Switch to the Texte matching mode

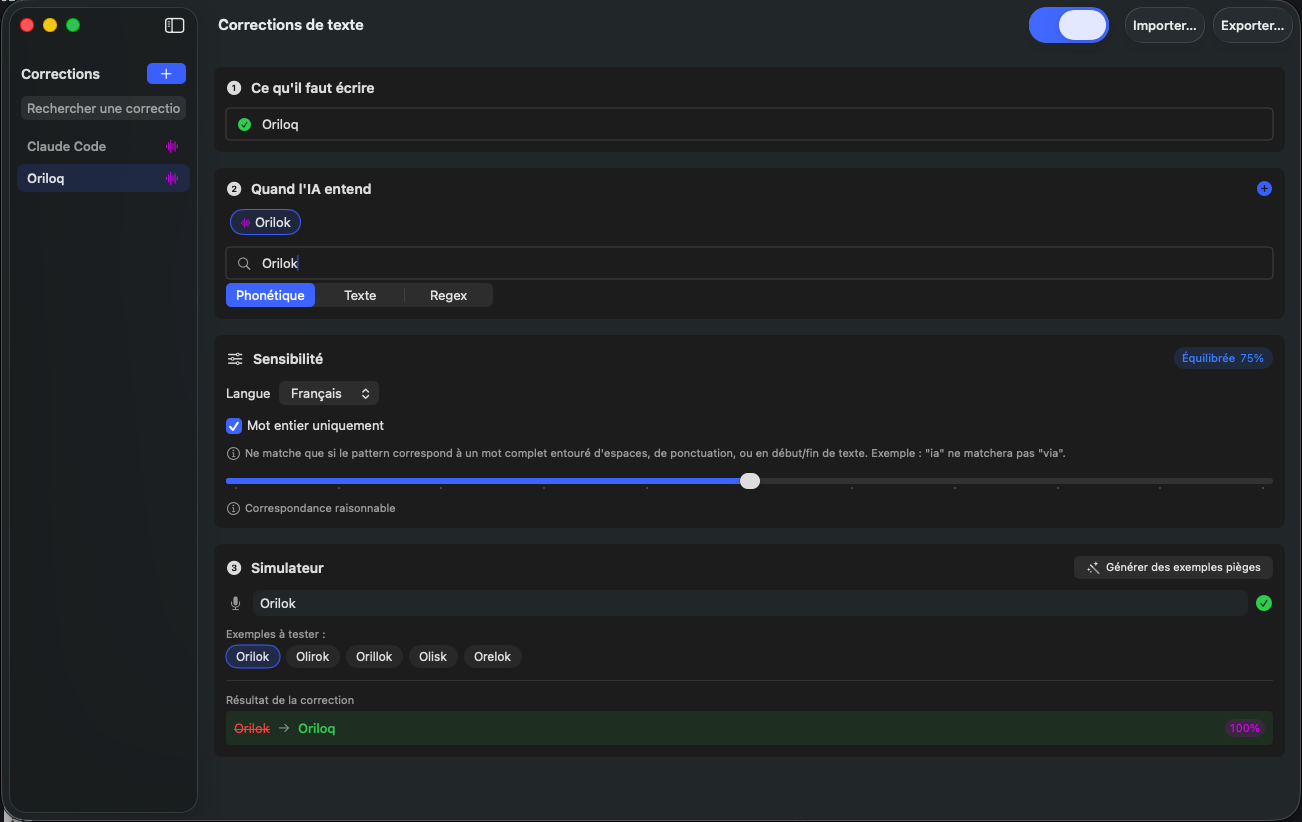(360, 295)
